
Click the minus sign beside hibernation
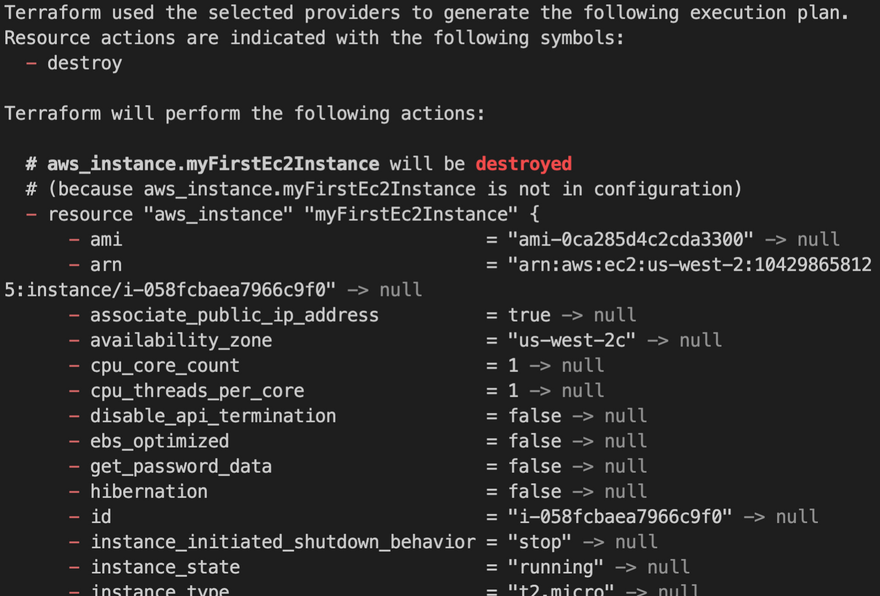click(74, 492)
